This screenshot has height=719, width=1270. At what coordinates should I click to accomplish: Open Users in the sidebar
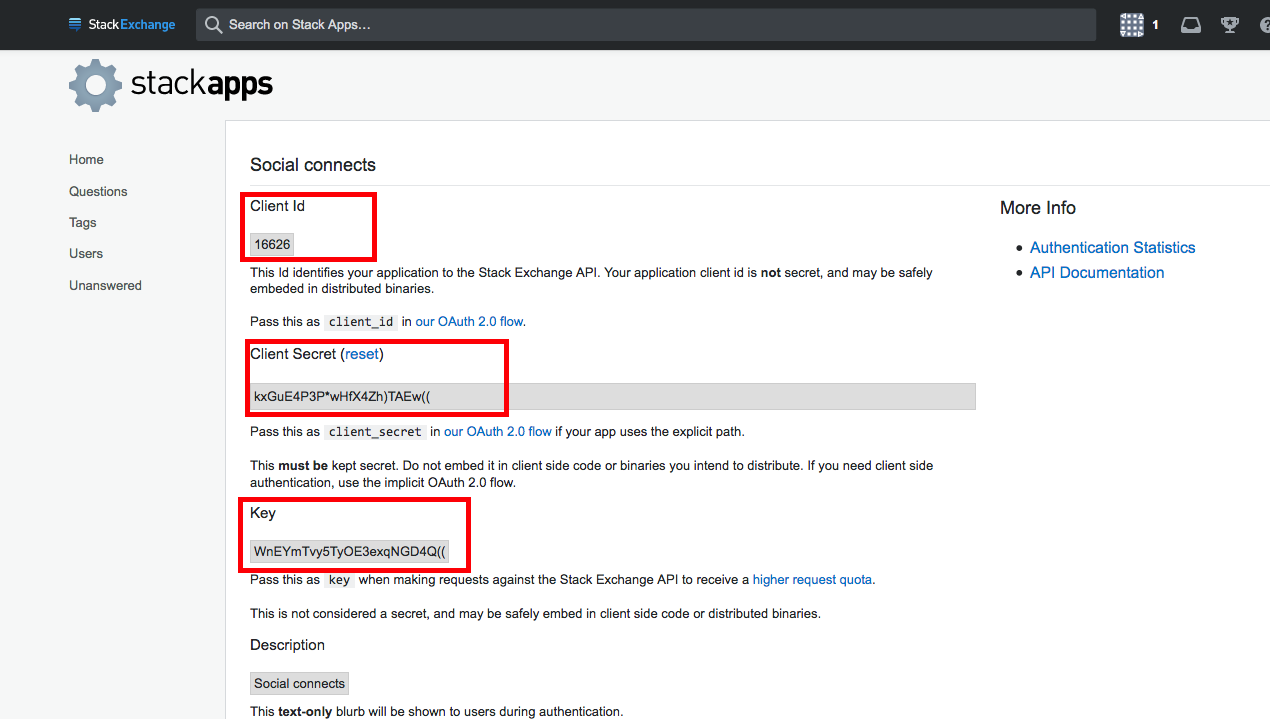coord(86,253)
